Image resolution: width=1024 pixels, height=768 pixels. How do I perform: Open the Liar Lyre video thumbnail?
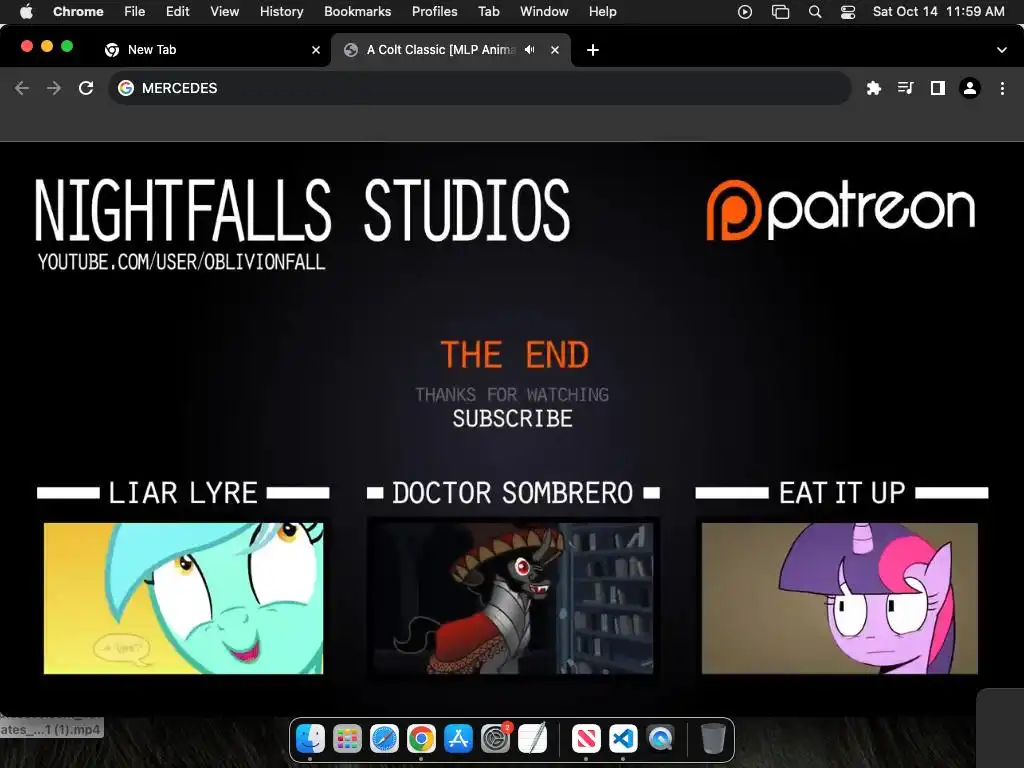pyautogui.click(x=184, y=598)
